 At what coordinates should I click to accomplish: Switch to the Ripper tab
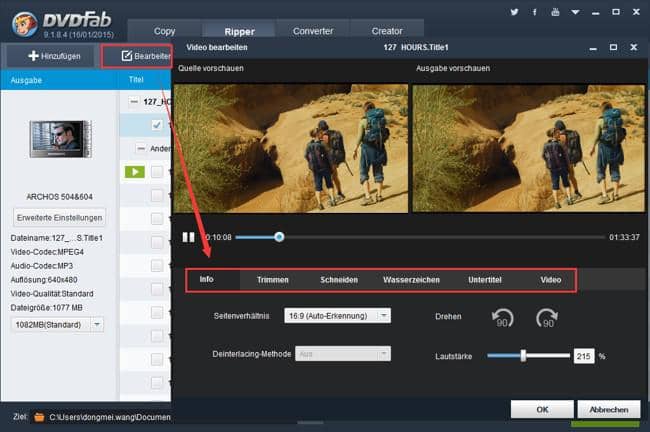[239, 32]
